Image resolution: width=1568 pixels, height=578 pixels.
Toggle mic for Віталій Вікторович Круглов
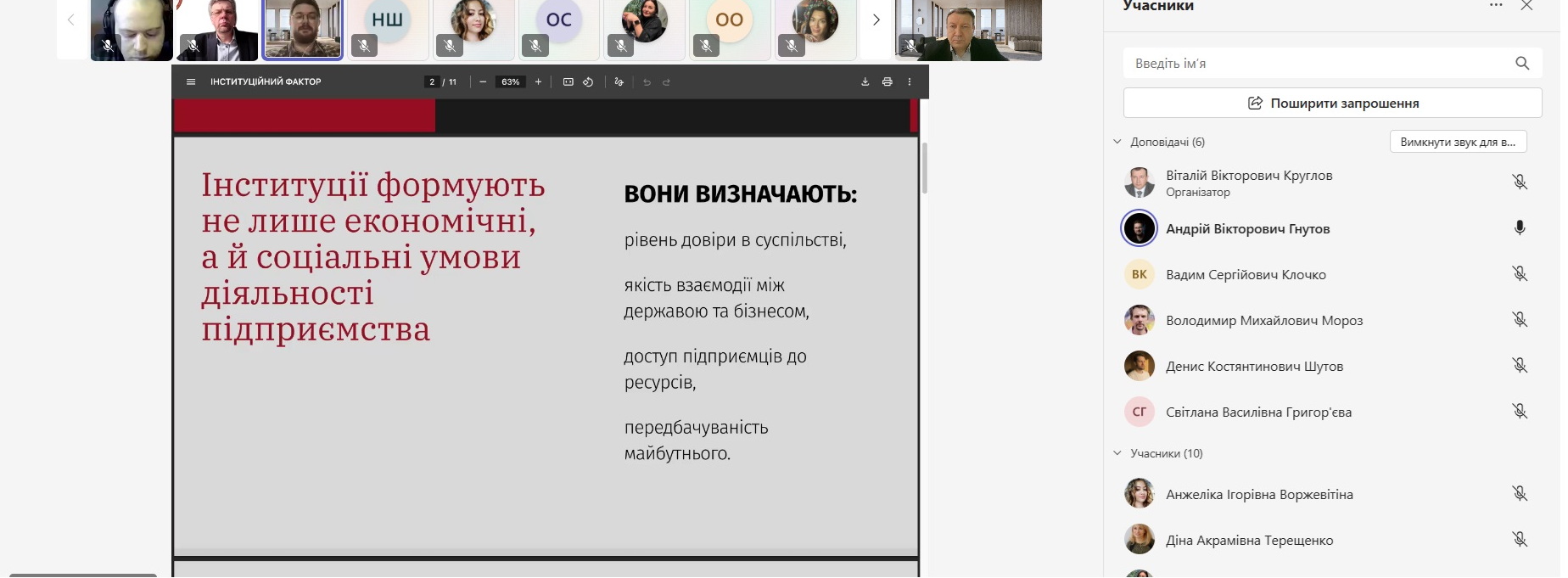click(1520, 182)
